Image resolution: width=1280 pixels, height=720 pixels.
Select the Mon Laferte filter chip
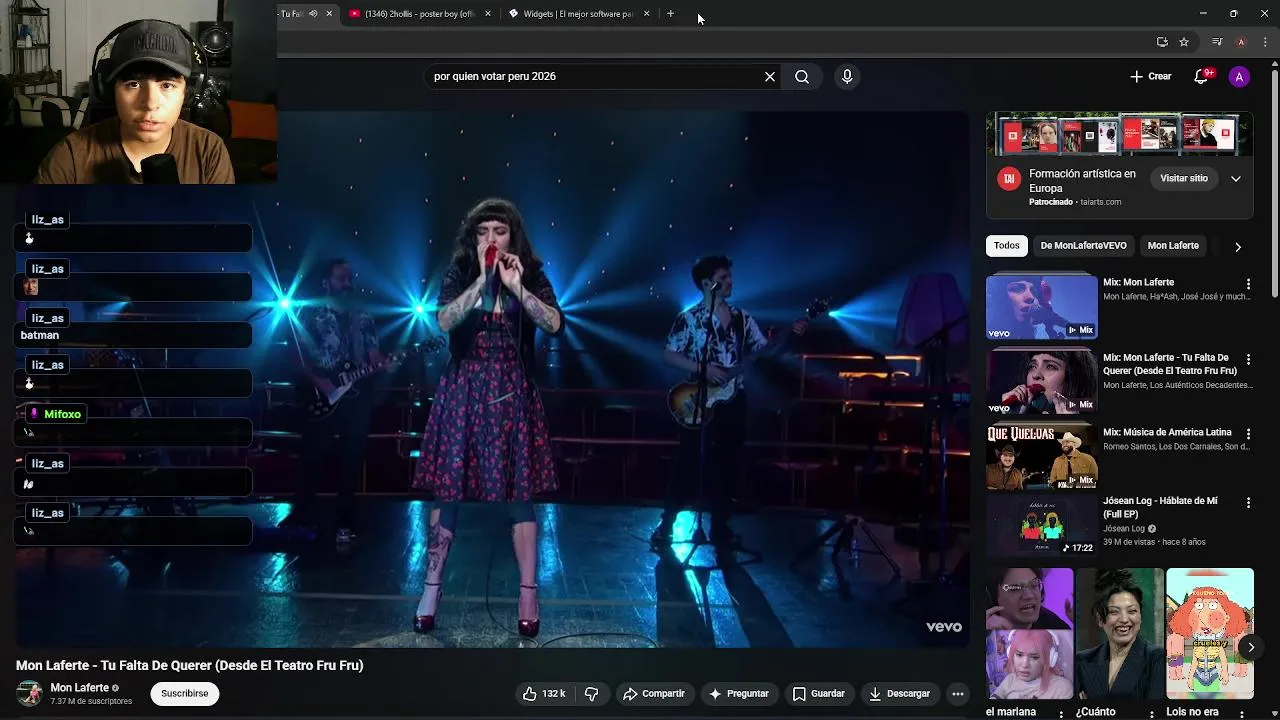point(1173,246)
